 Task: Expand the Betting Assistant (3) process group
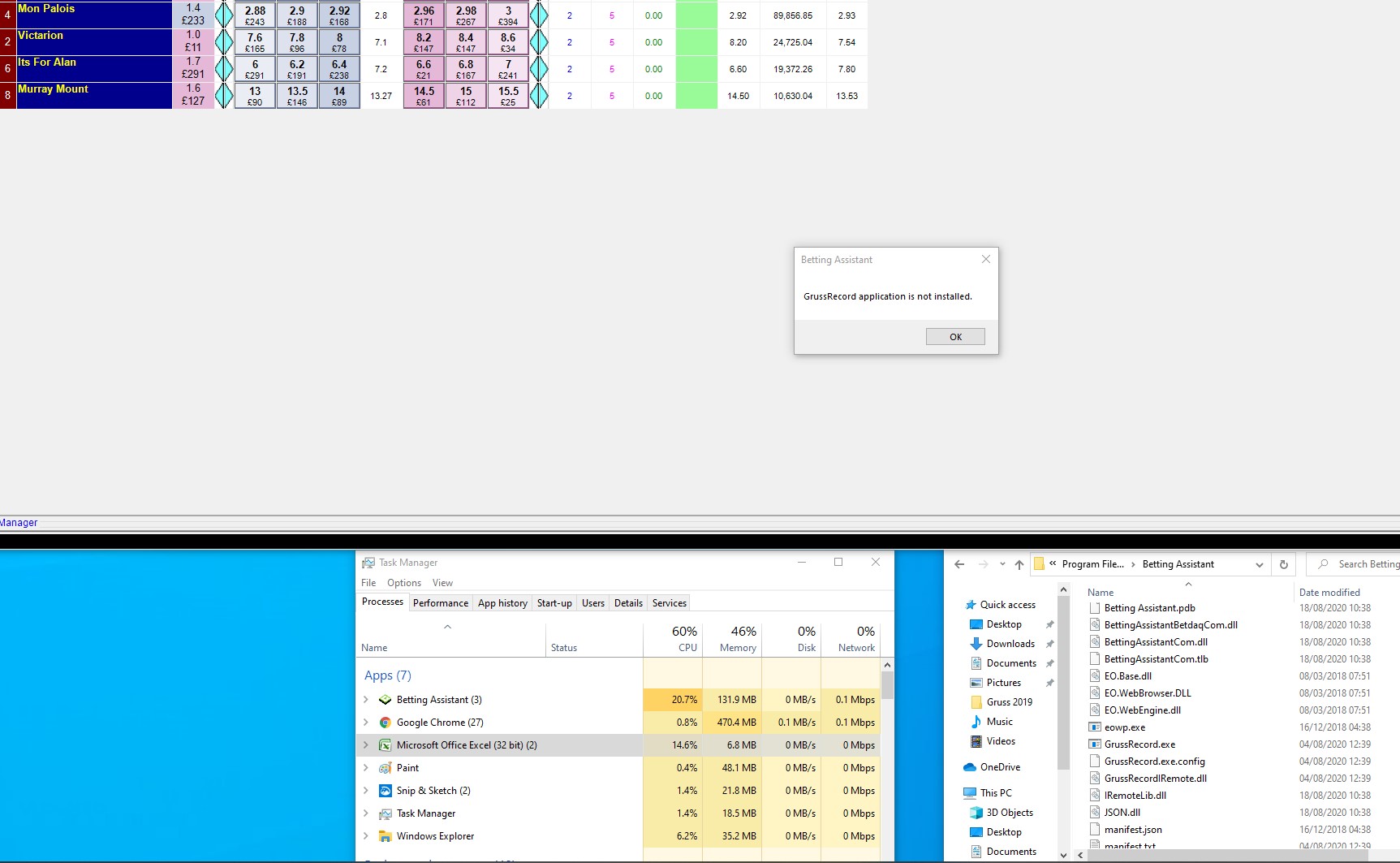[x=366, y=700]
